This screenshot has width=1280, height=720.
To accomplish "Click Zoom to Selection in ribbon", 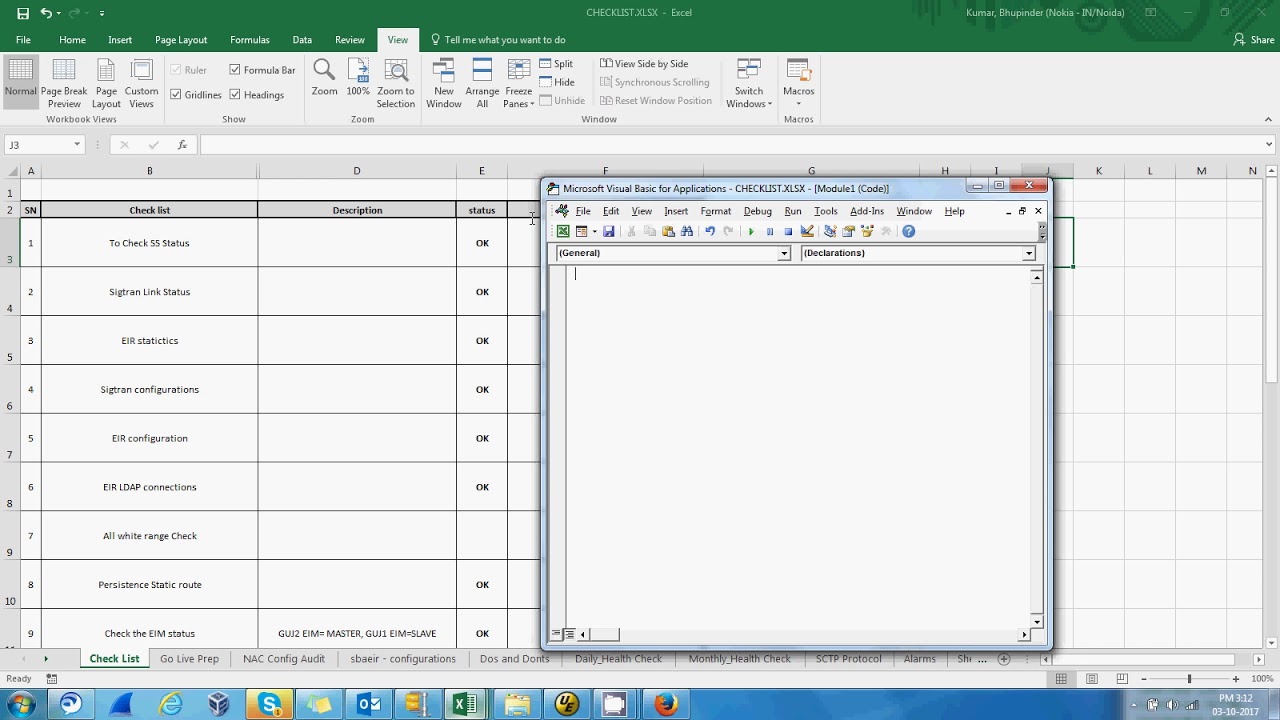I will click(x=396, y=83).
